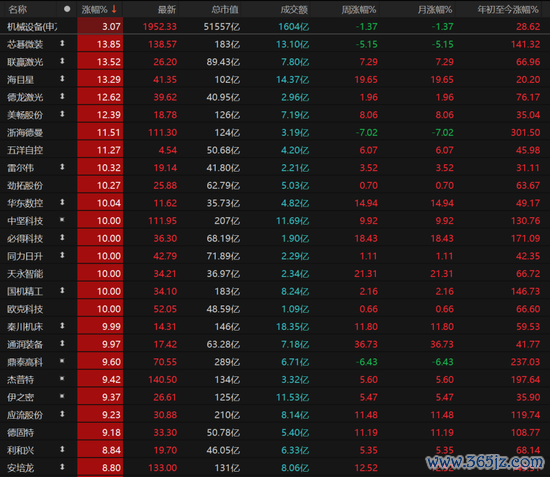Sort by 最新 column header
This screenshot has height=477, width=550.
(x=167, y=9)
